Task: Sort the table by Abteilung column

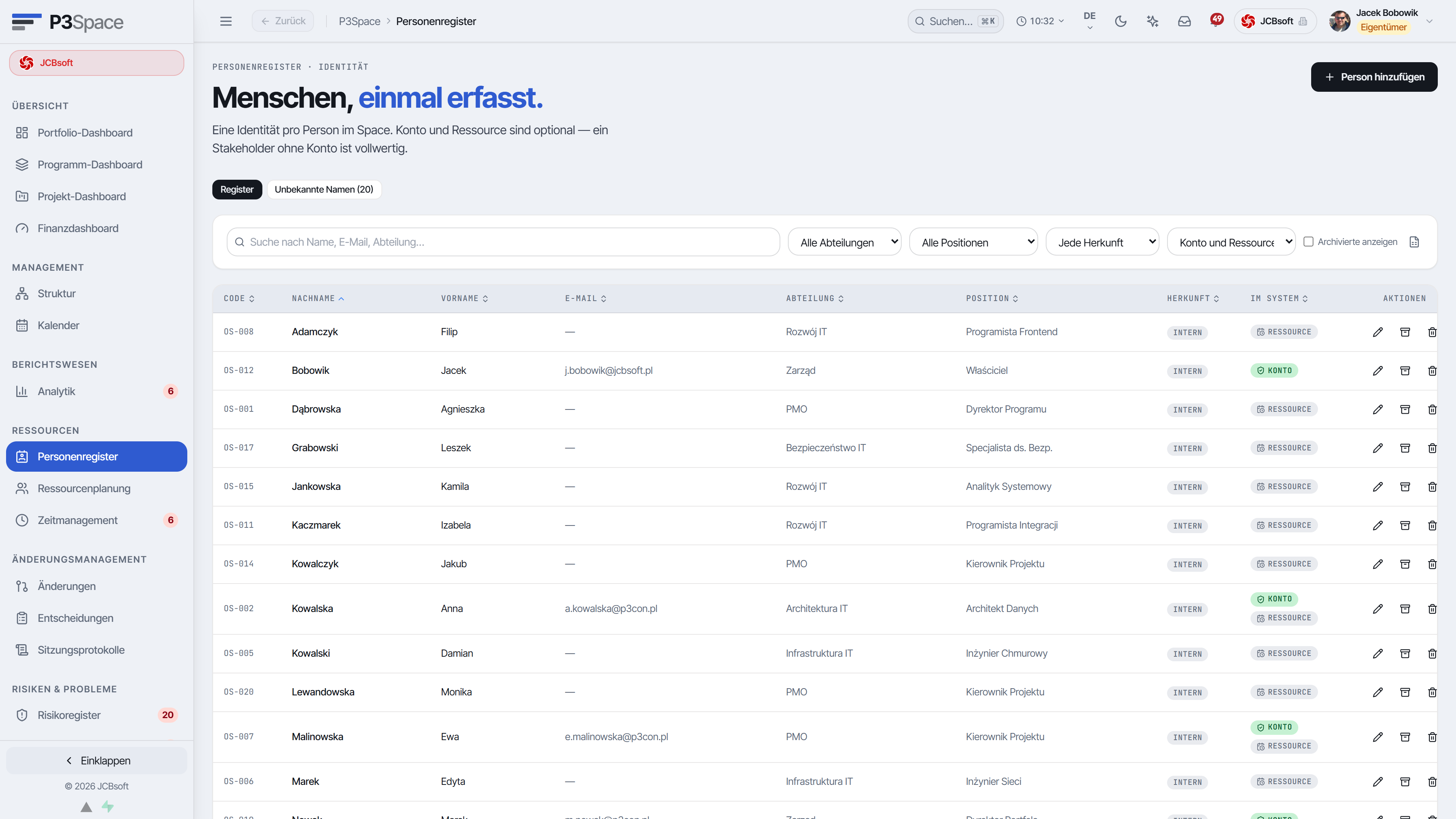Action: pos(814,298)
